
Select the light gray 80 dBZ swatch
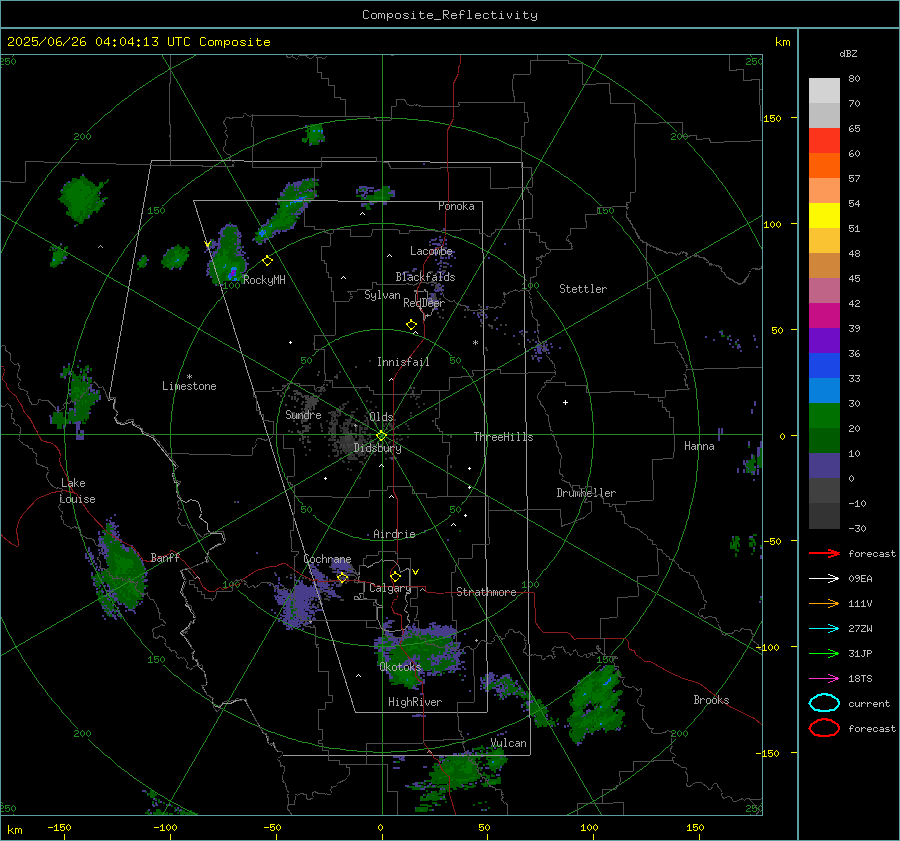[824, 91]
